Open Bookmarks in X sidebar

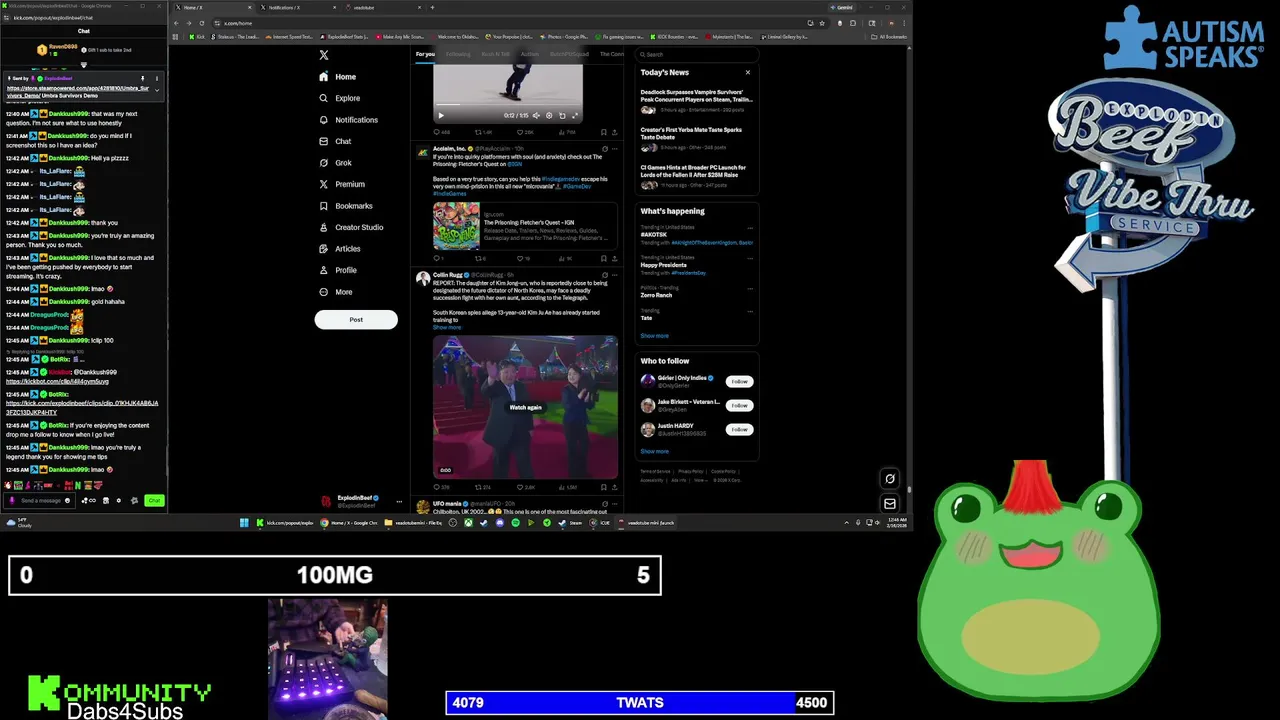pos(345,206)
